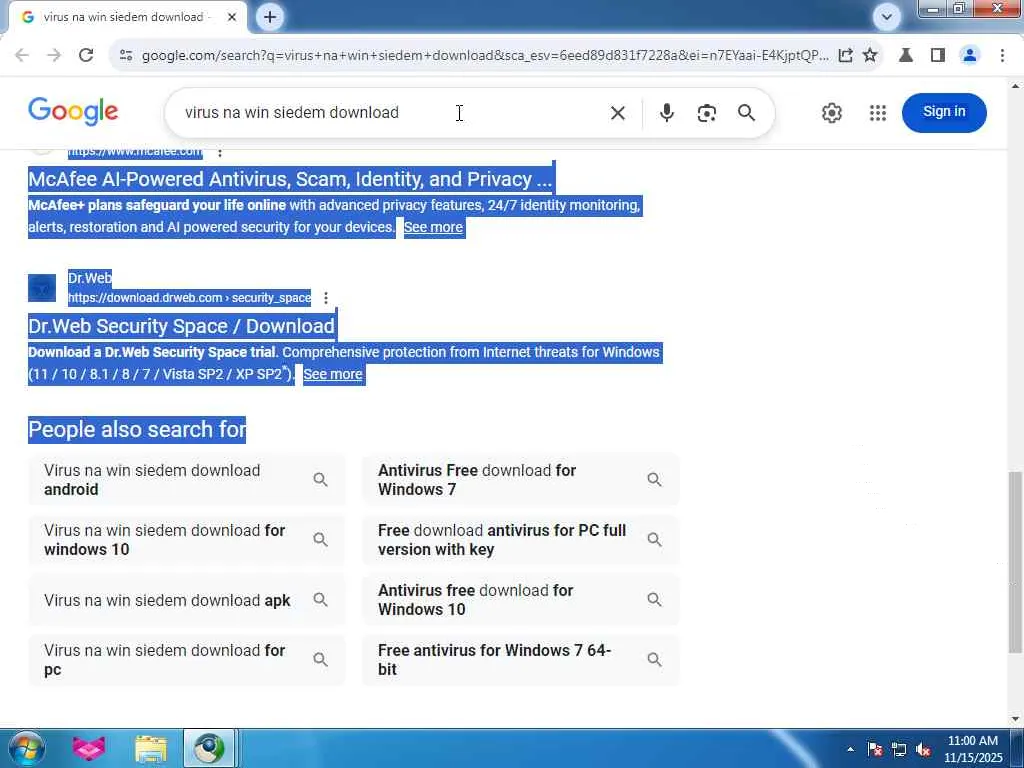Search Virus na win siedem download for windows 10
The width and height of the screenshot is (1024, 768).
tap(186, 539)
